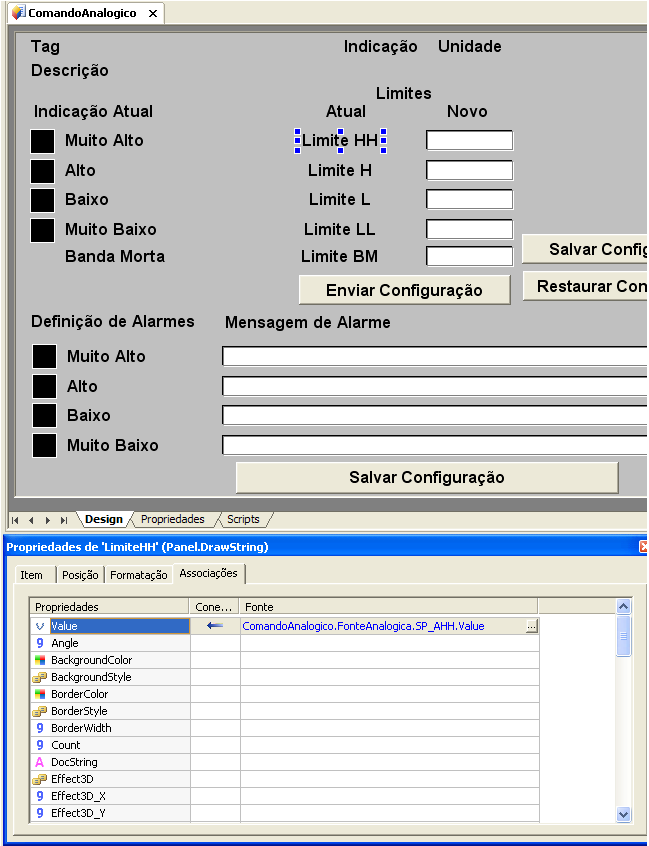Screen dimensions: 649x846
Task: Click the BorderWidth property number icon
Action: click(39, 728)
